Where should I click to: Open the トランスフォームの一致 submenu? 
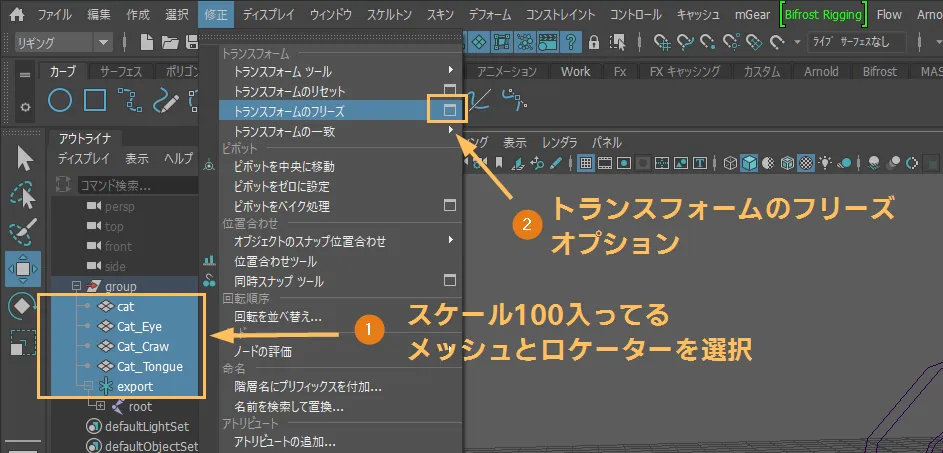click(340, 131)
